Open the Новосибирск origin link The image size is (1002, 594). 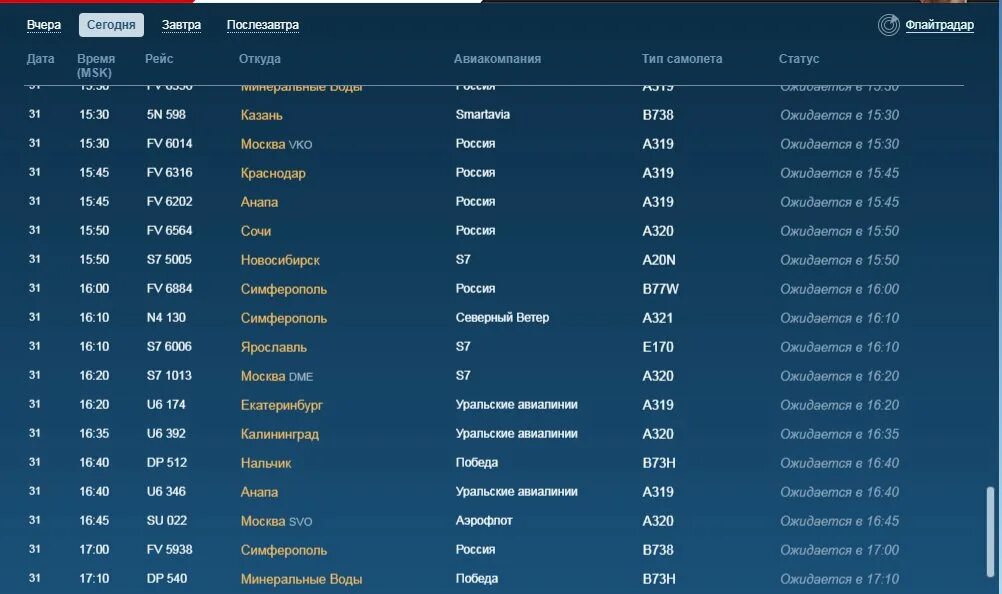point(280,260)
